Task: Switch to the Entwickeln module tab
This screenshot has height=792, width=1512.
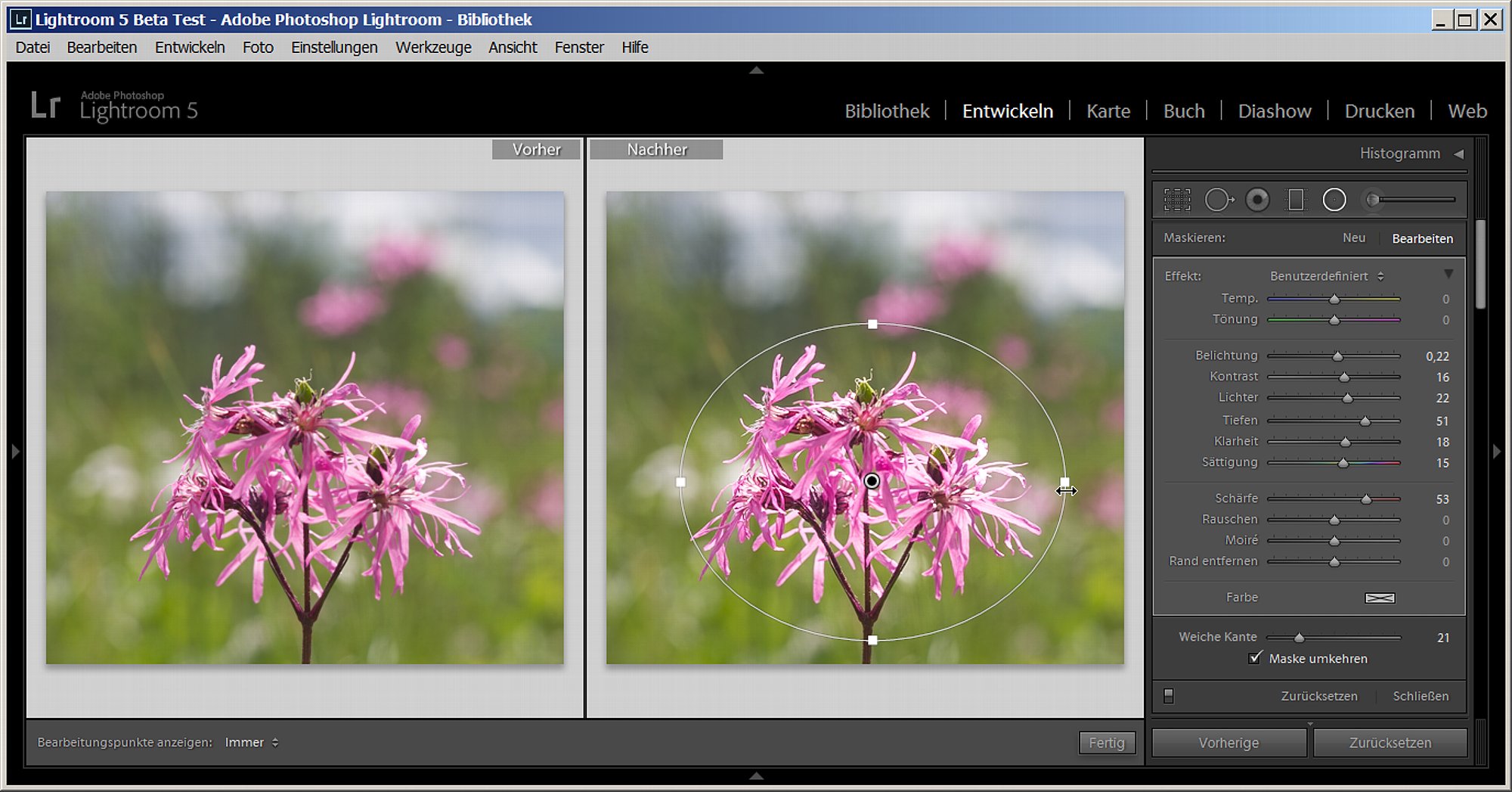Action: pos(1008,111)
